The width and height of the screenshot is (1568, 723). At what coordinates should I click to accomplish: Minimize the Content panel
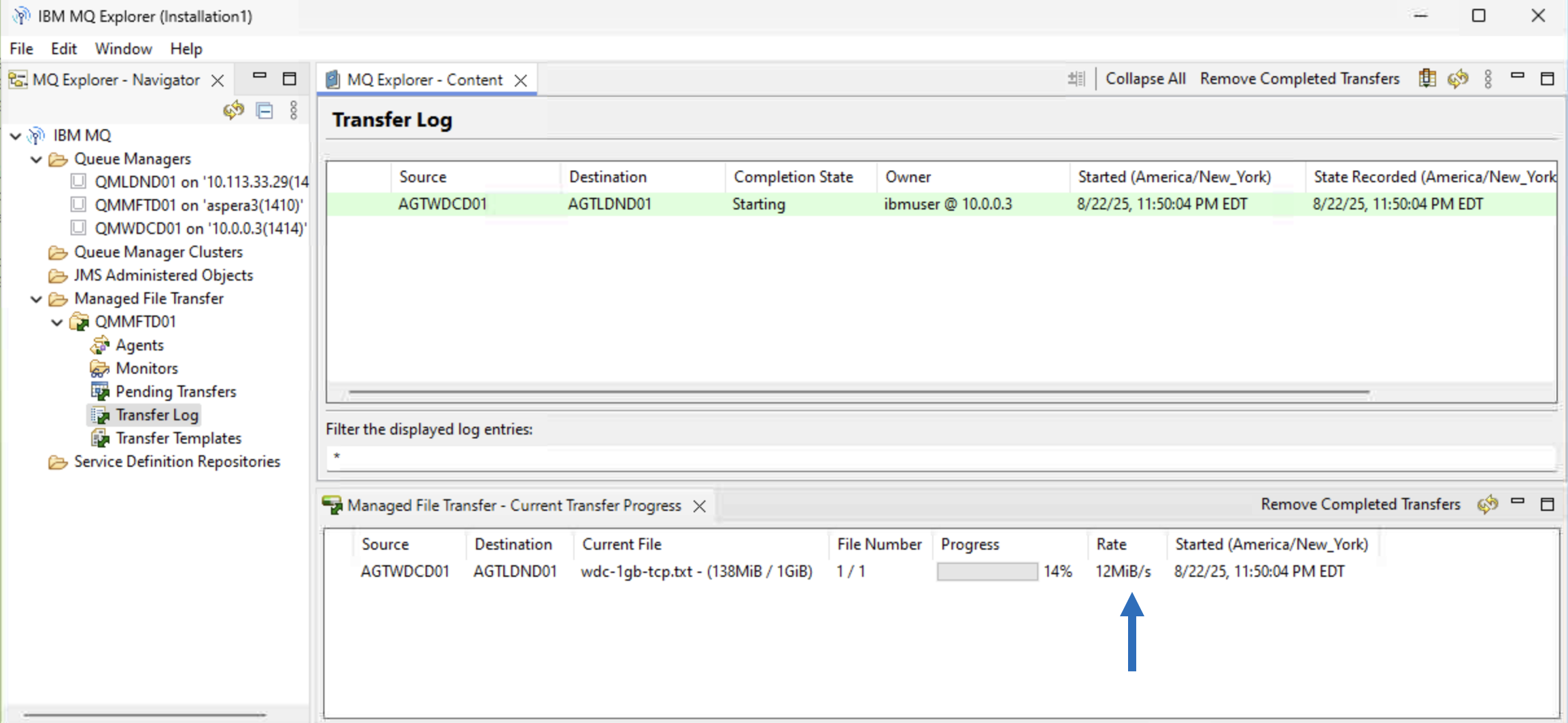(1518, 76)
